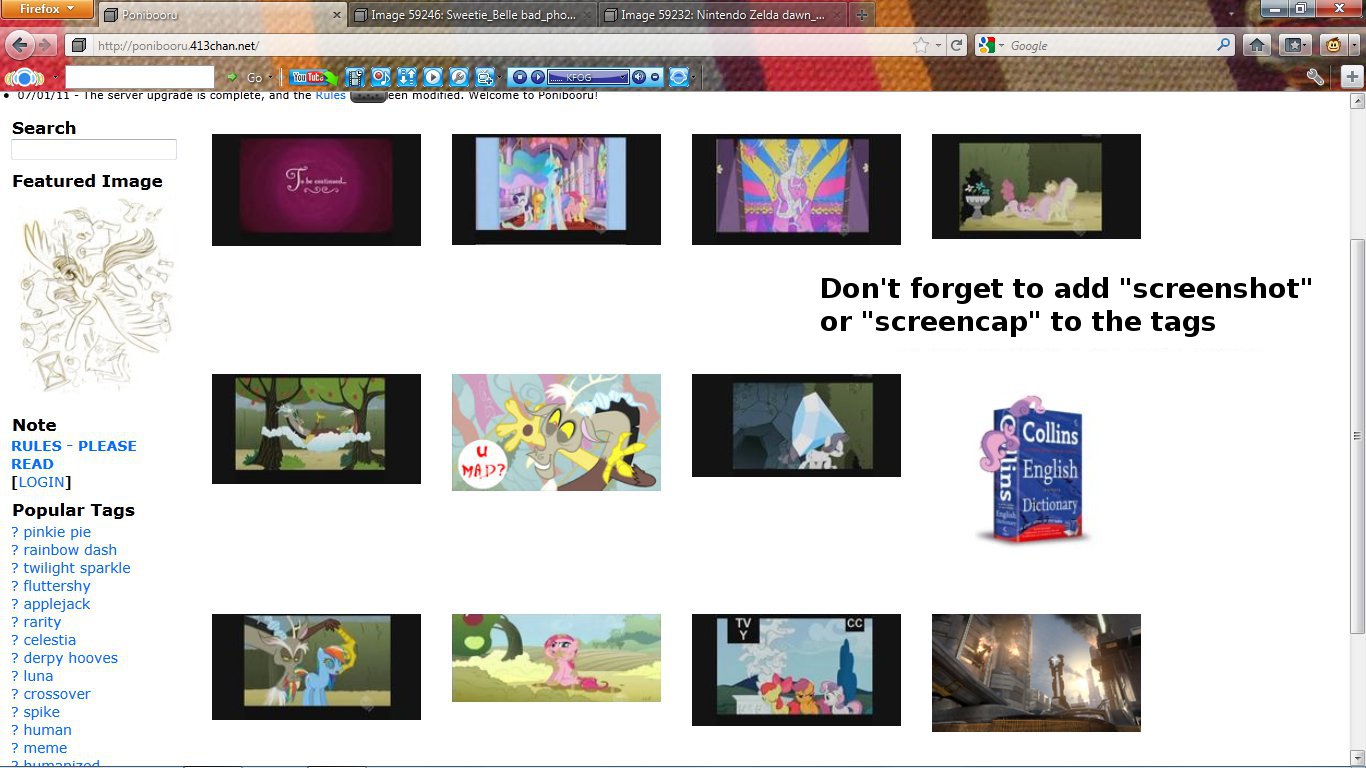
Task: Expand the TV icon dropdown arrow
Action: pyautogui.click(x=499, y=77)
